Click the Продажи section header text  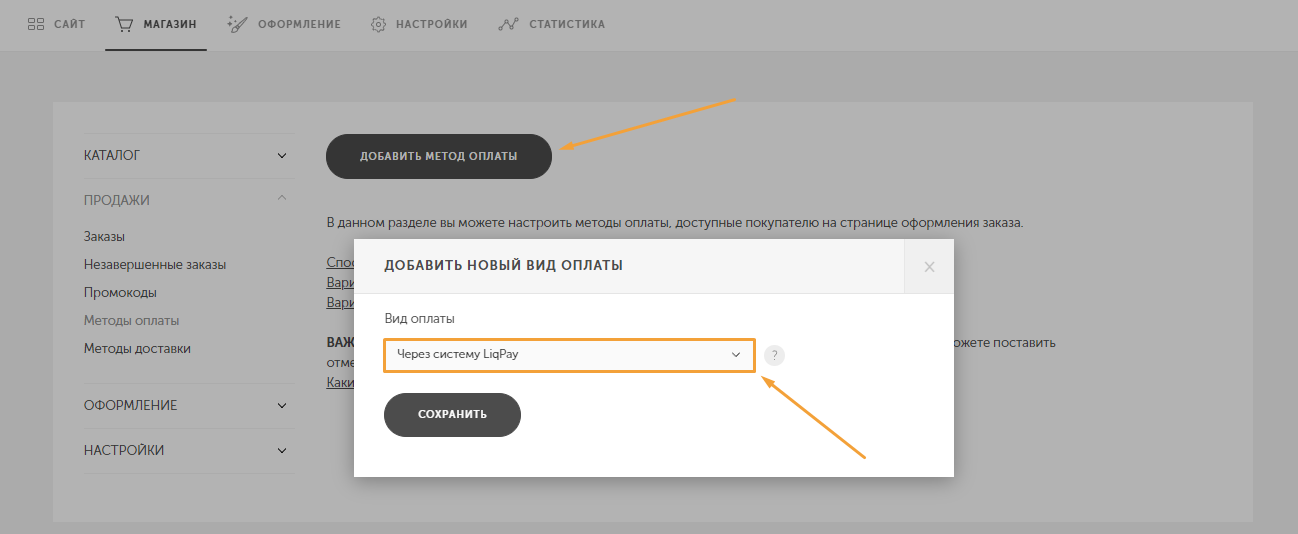[x=117, y=200]
